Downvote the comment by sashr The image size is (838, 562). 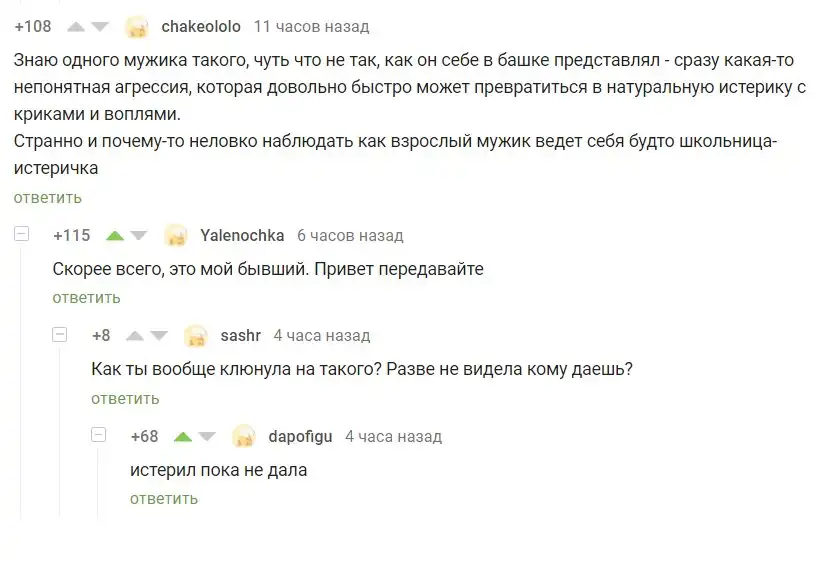(159, 336)
